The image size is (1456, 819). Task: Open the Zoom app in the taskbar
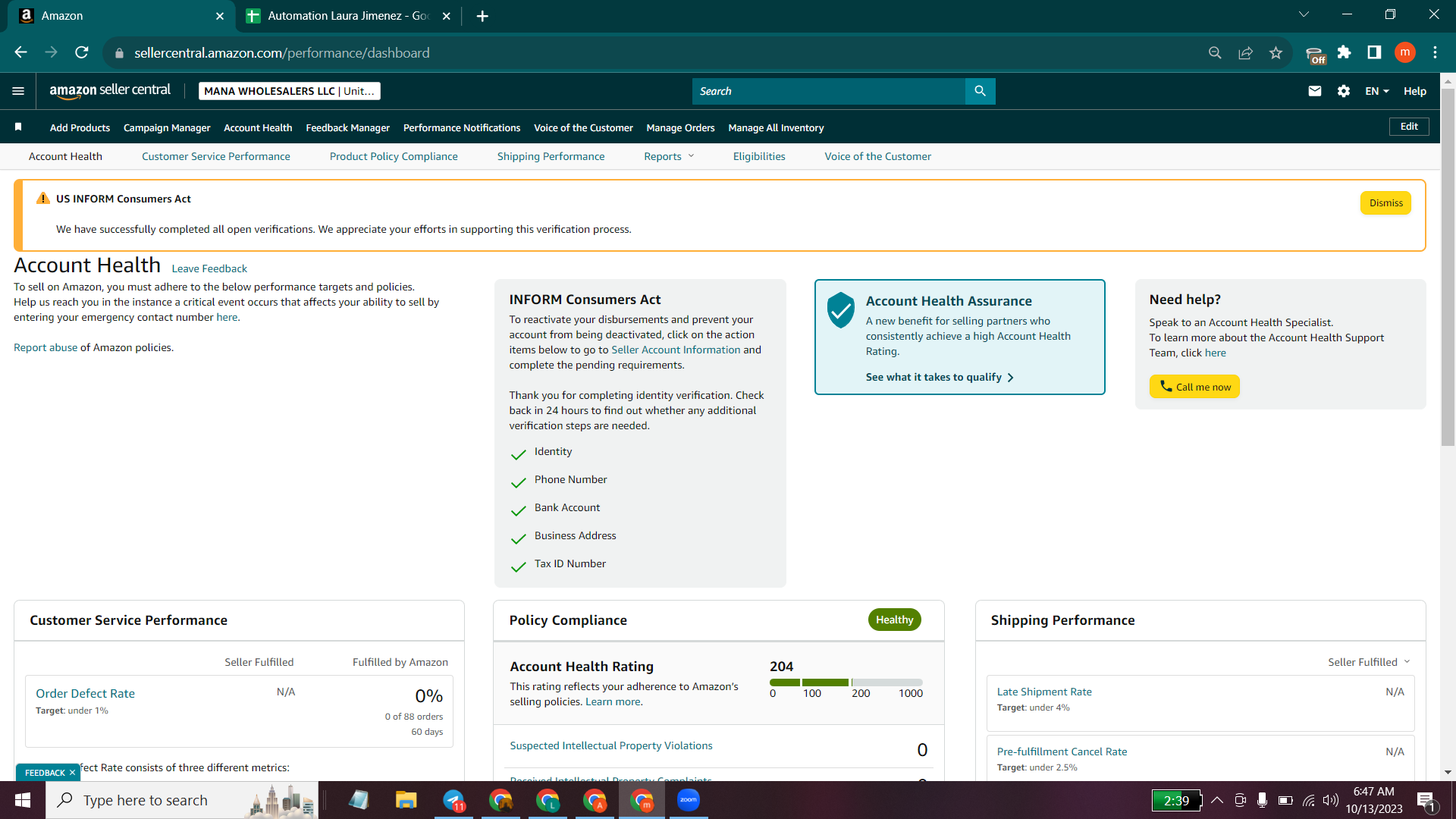(x=688, y=800)
